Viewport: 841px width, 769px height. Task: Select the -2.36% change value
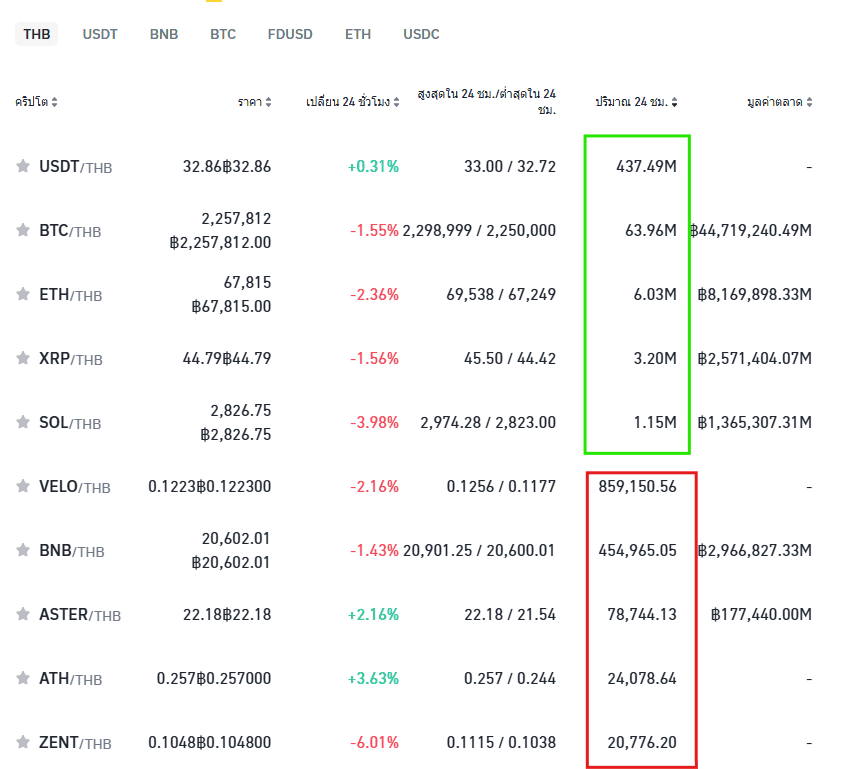pyautogui.click(x=374, y=294)
